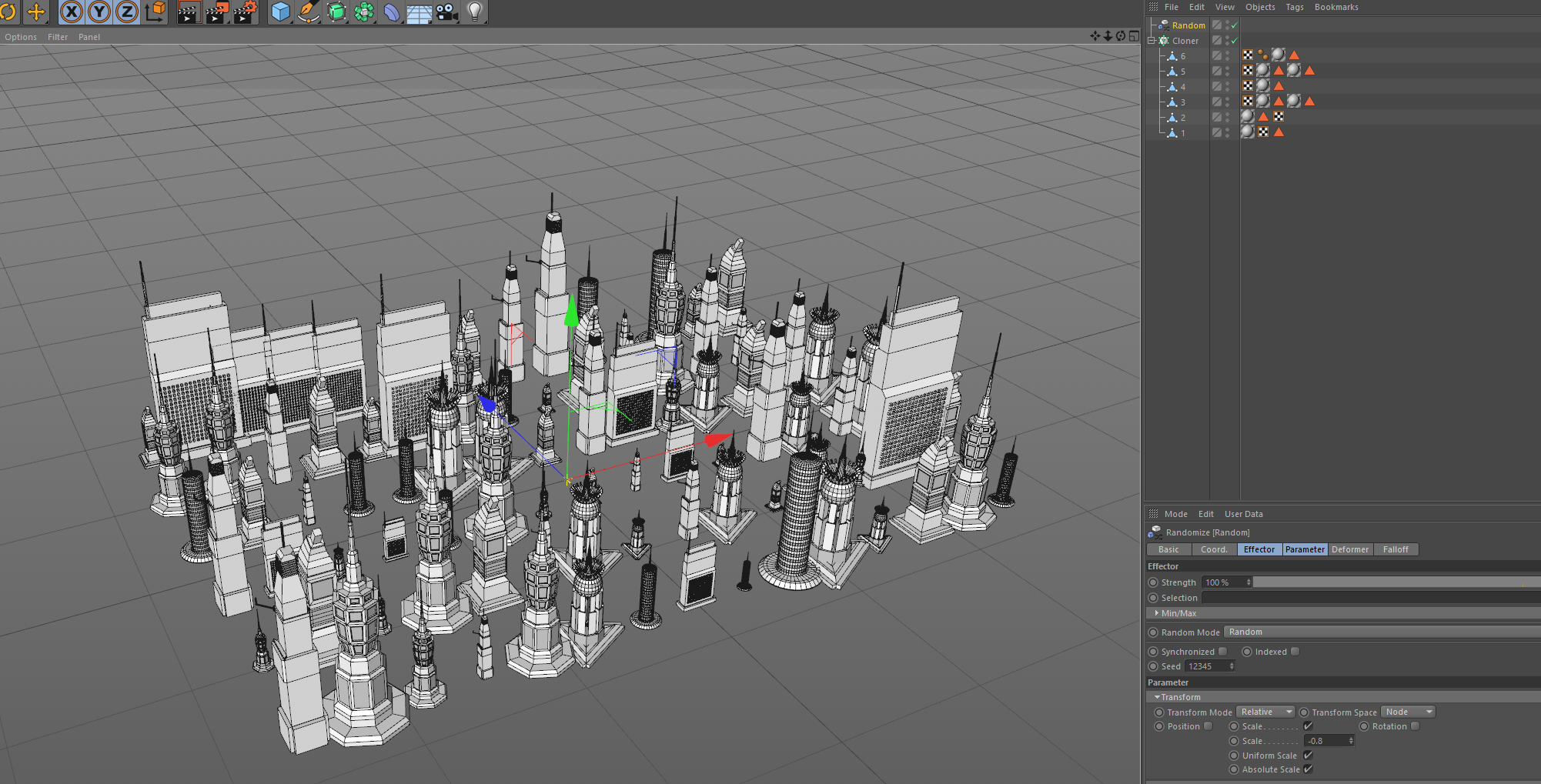Open Object Manager Objects menu
This screenshot has width=1541, height=784.
(x=1260, y=7)
